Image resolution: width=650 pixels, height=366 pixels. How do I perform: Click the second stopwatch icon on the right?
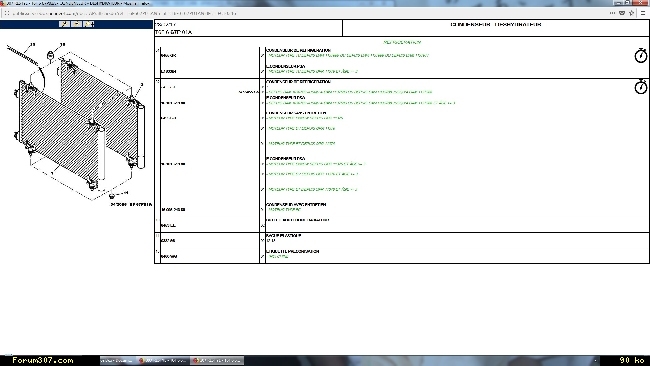pyautogui.click(x=640, y=87)
